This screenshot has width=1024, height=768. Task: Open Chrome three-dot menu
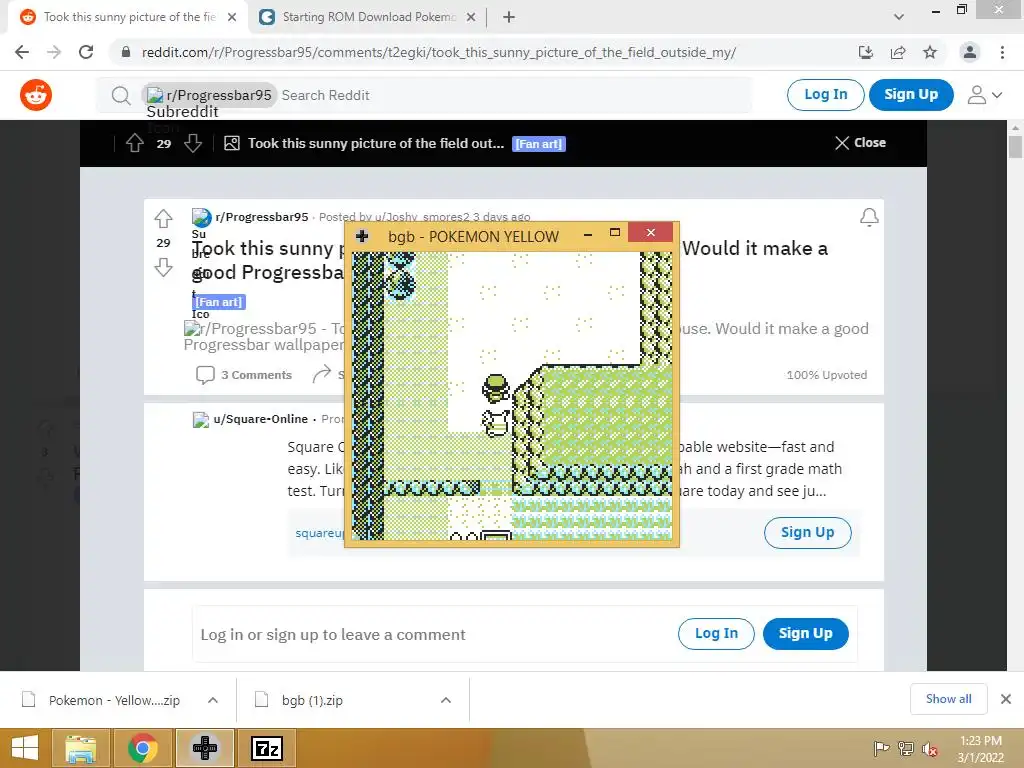[1002, 52]
